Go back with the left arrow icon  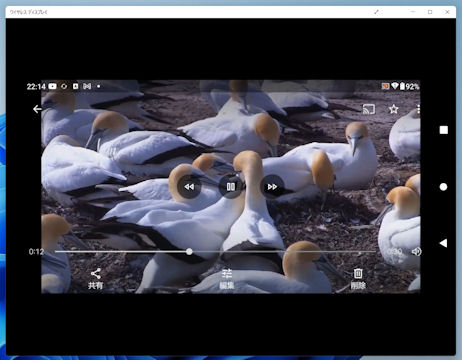pyautogui.click(x=37, y=109)
